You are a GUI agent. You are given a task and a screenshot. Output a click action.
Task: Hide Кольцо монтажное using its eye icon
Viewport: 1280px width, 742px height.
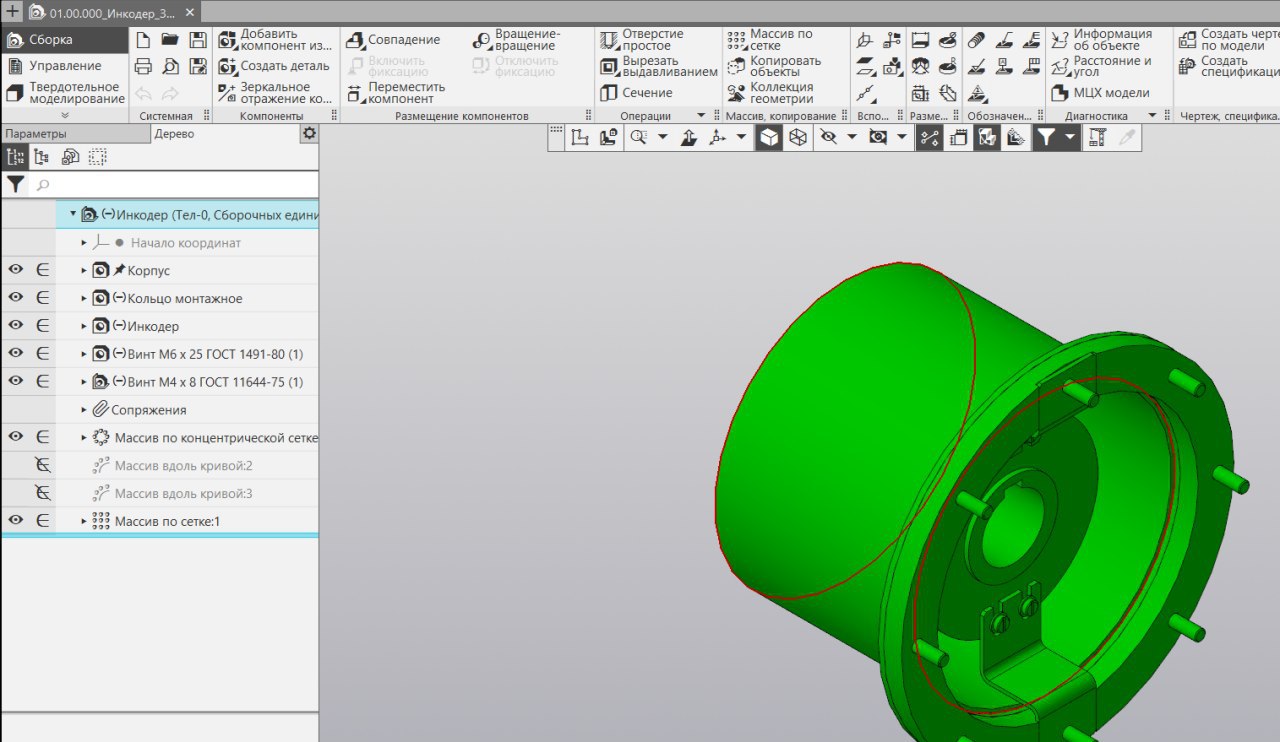(x=15, y=298)
